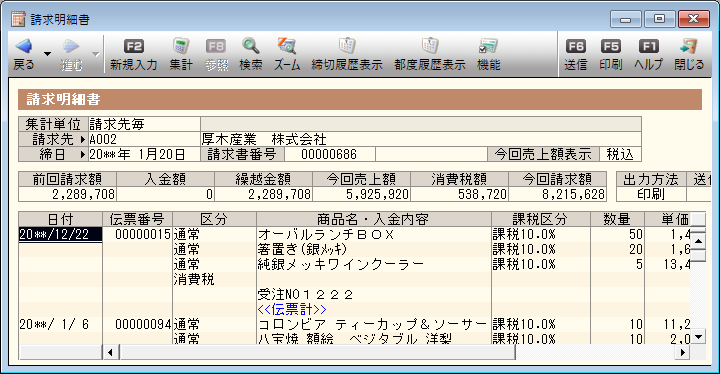Expand the 請求先 selector arrow
This screenshot has width=720, height=374.
pyautogui.click(x=83, y=139)
